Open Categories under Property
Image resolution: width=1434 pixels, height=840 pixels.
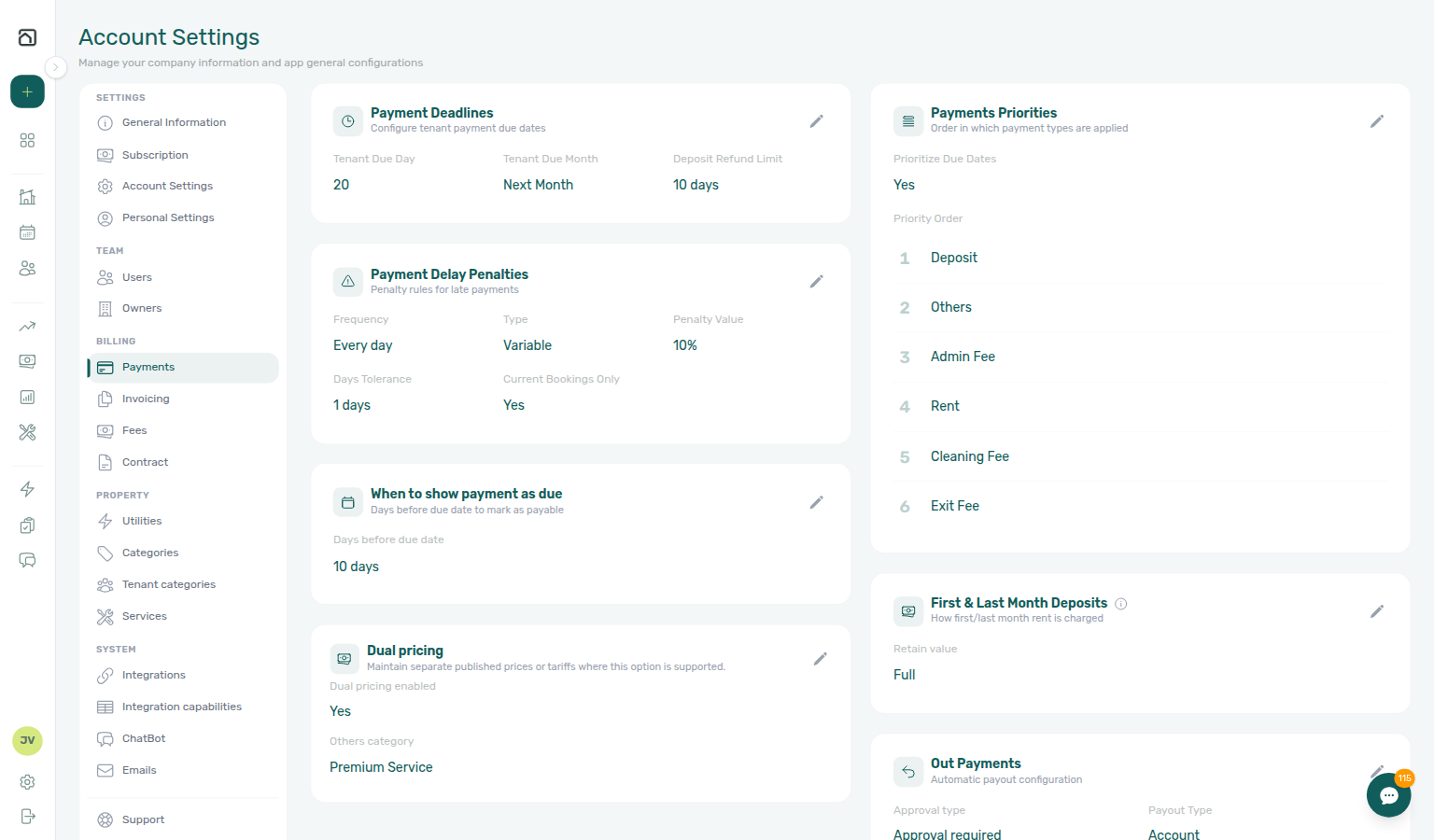click(183, 553)
